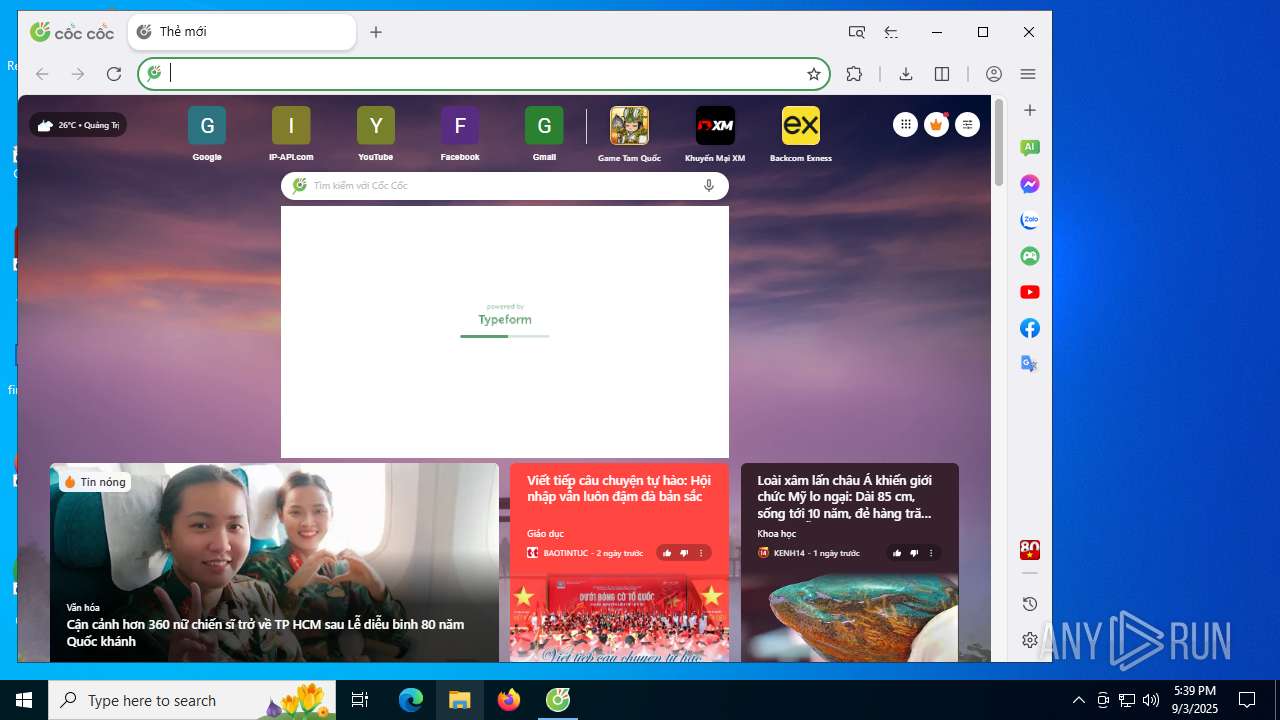Viewport: 1280px width, 720px height.
Task: Select the Thẻ mới tab
Action: (x=242, y=32)
